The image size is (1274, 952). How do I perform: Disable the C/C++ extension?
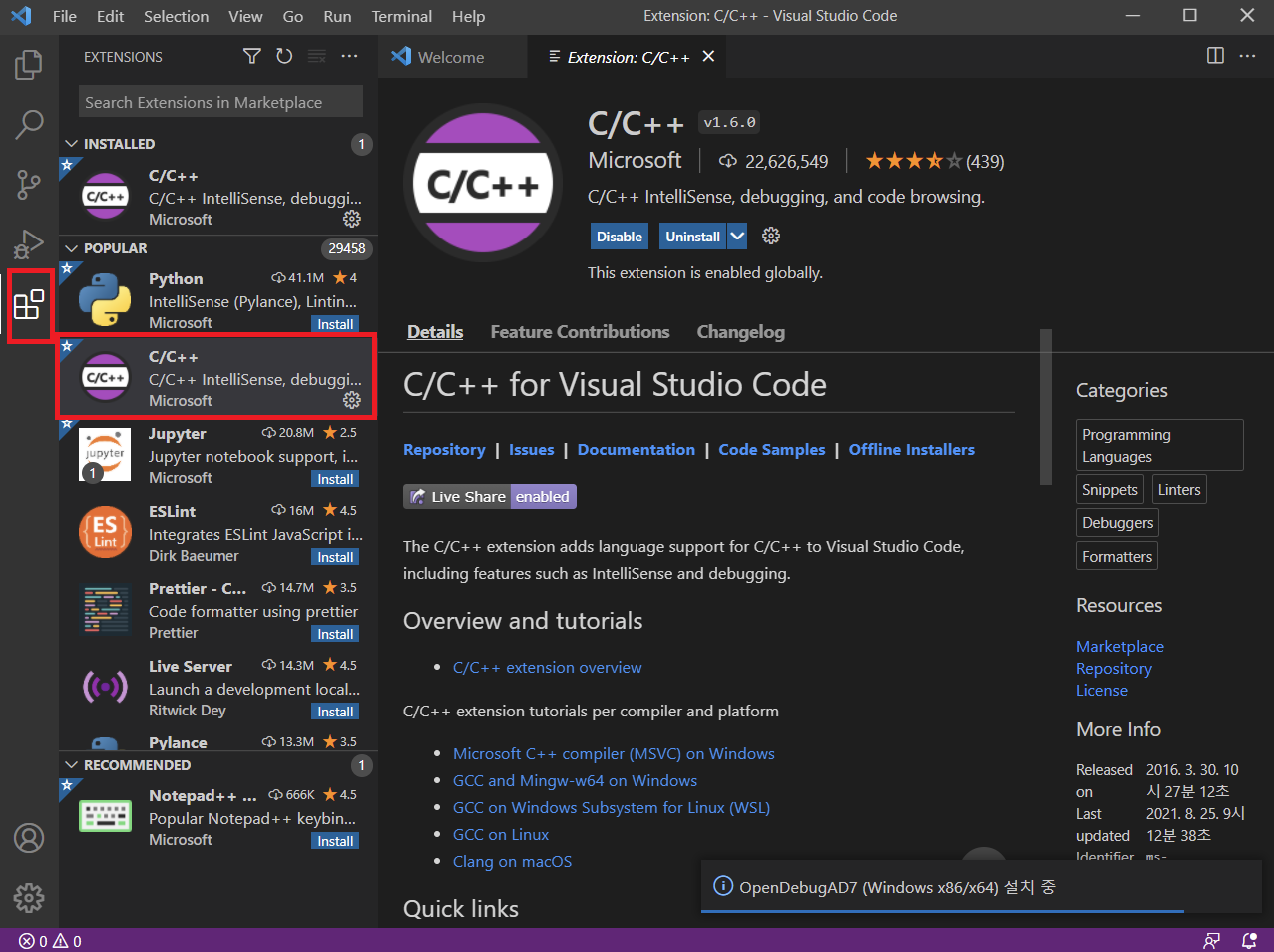click(620, 237)
